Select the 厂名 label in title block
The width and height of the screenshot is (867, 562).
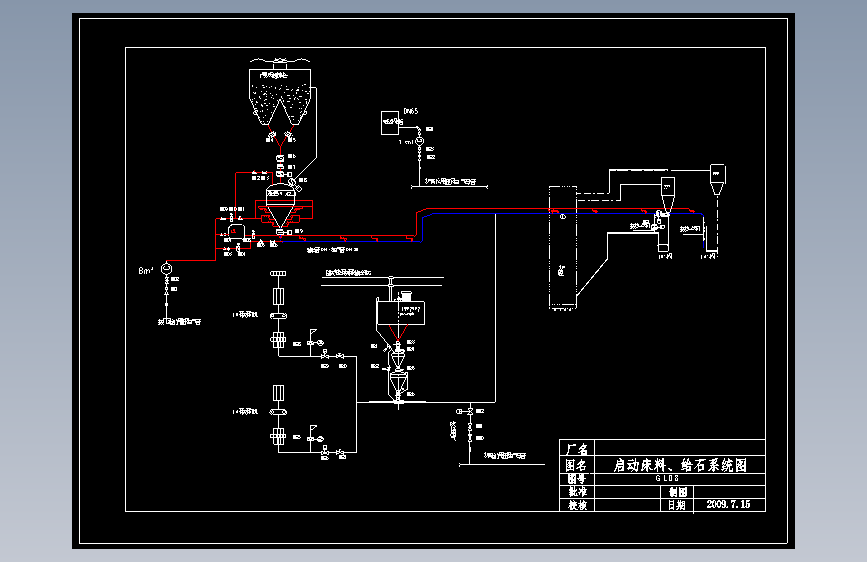click(577, 449)
